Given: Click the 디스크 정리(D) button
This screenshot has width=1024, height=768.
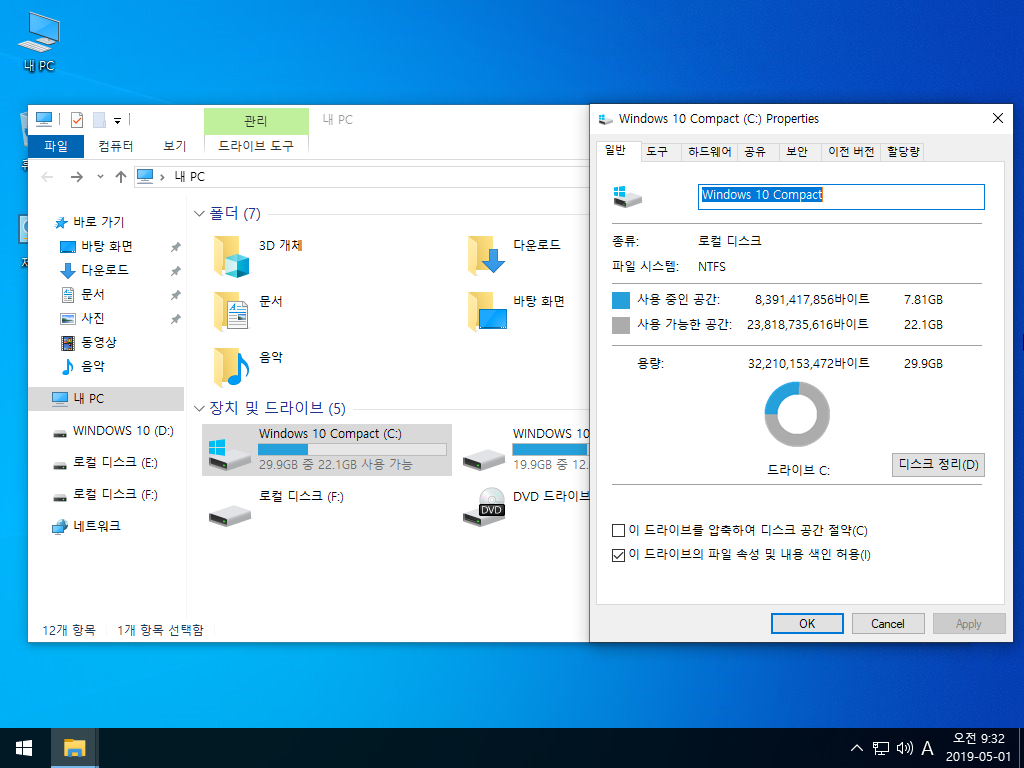Looking at the screenshot, I should pos(938,465).
